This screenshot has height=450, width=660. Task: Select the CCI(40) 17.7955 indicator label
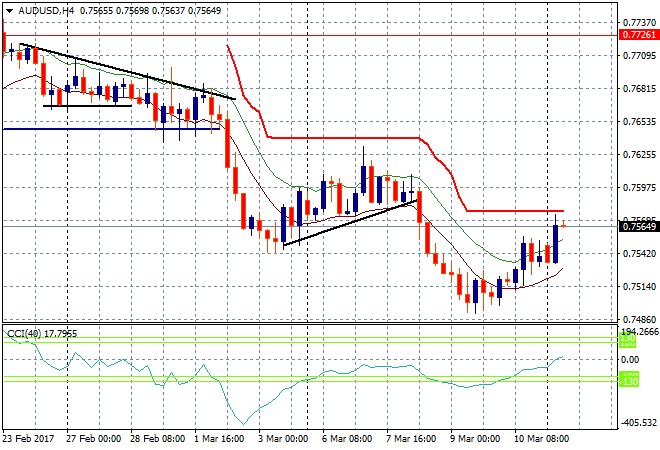point(42,334)
